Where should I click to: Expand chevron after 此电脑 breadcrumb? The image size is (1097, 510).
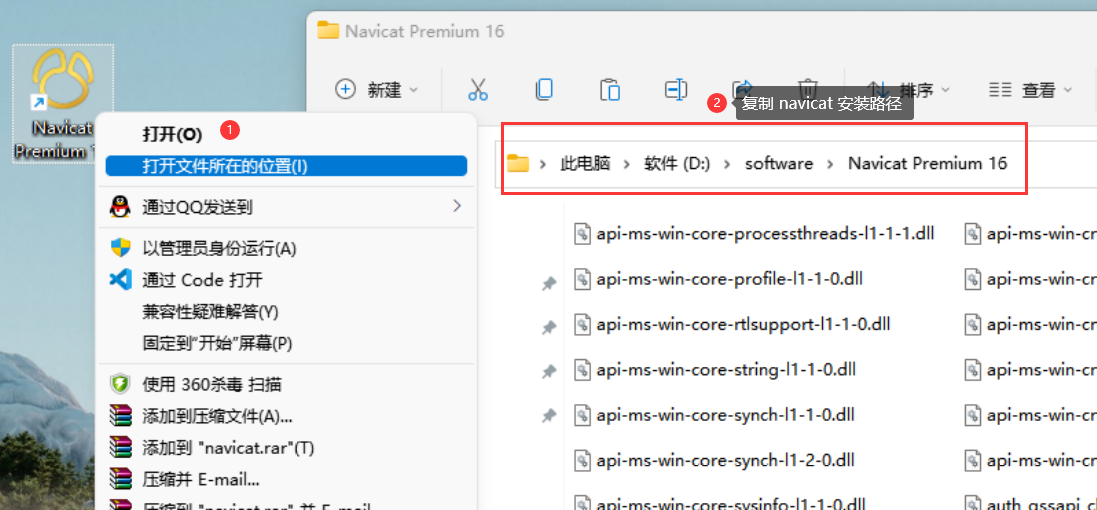pyautogui.click(x=628, y=164)
